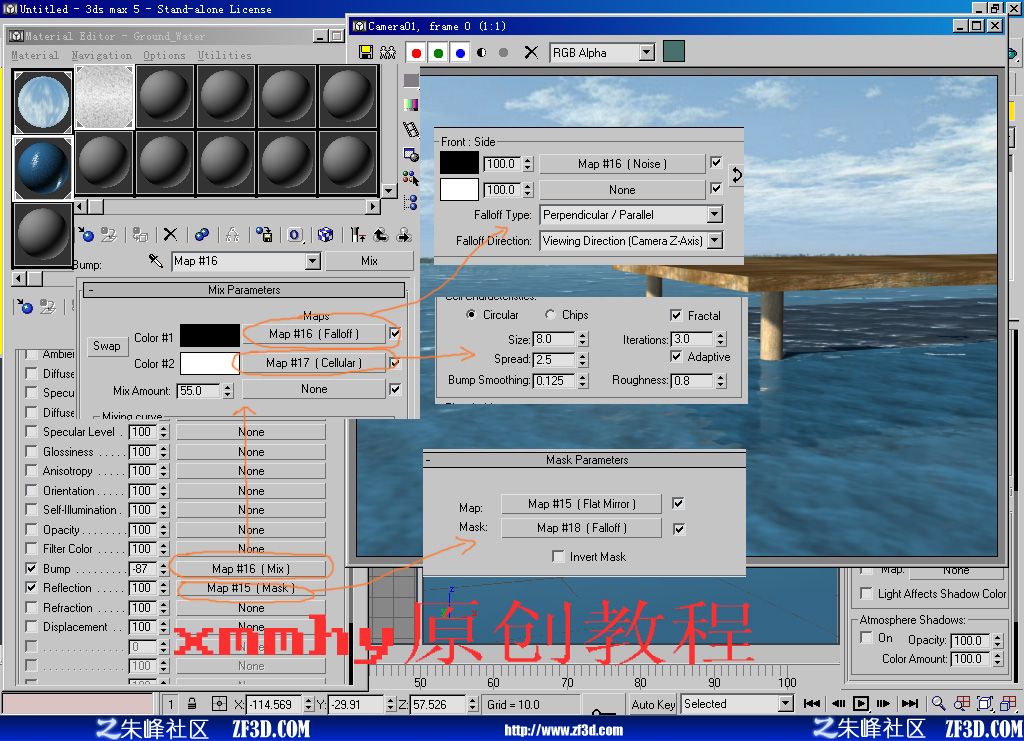Click the Go to Parent icon

(x=381, y=234)
